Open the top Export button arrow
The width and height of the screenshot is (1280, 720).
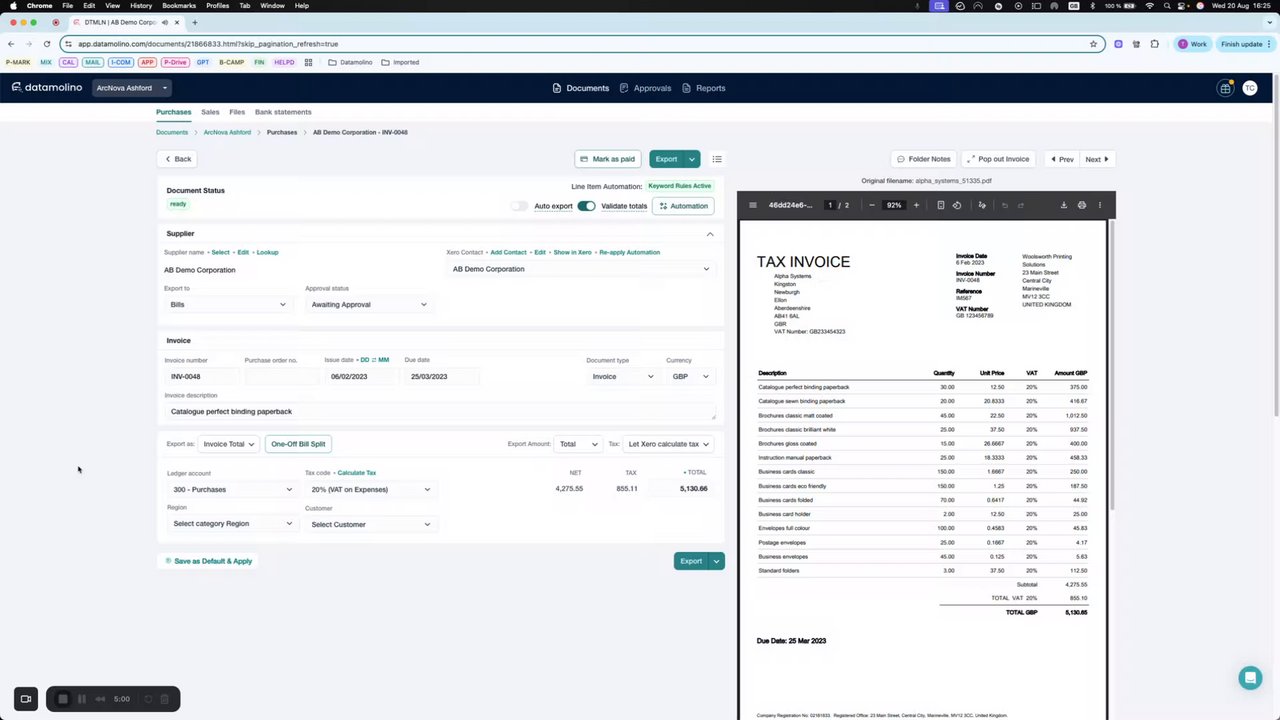[692, 159]
